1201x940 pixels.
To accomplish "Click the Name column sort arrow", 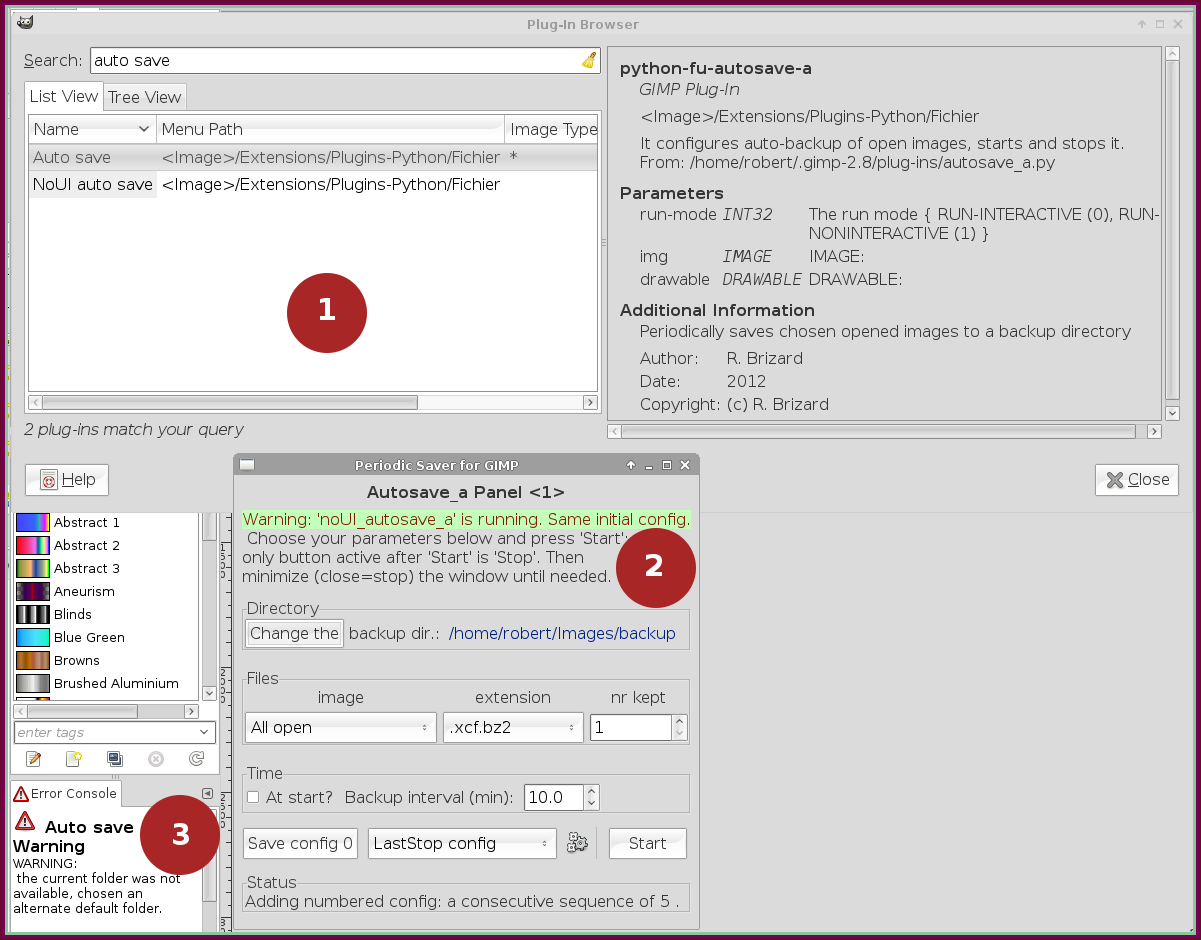I will (143, 129).
